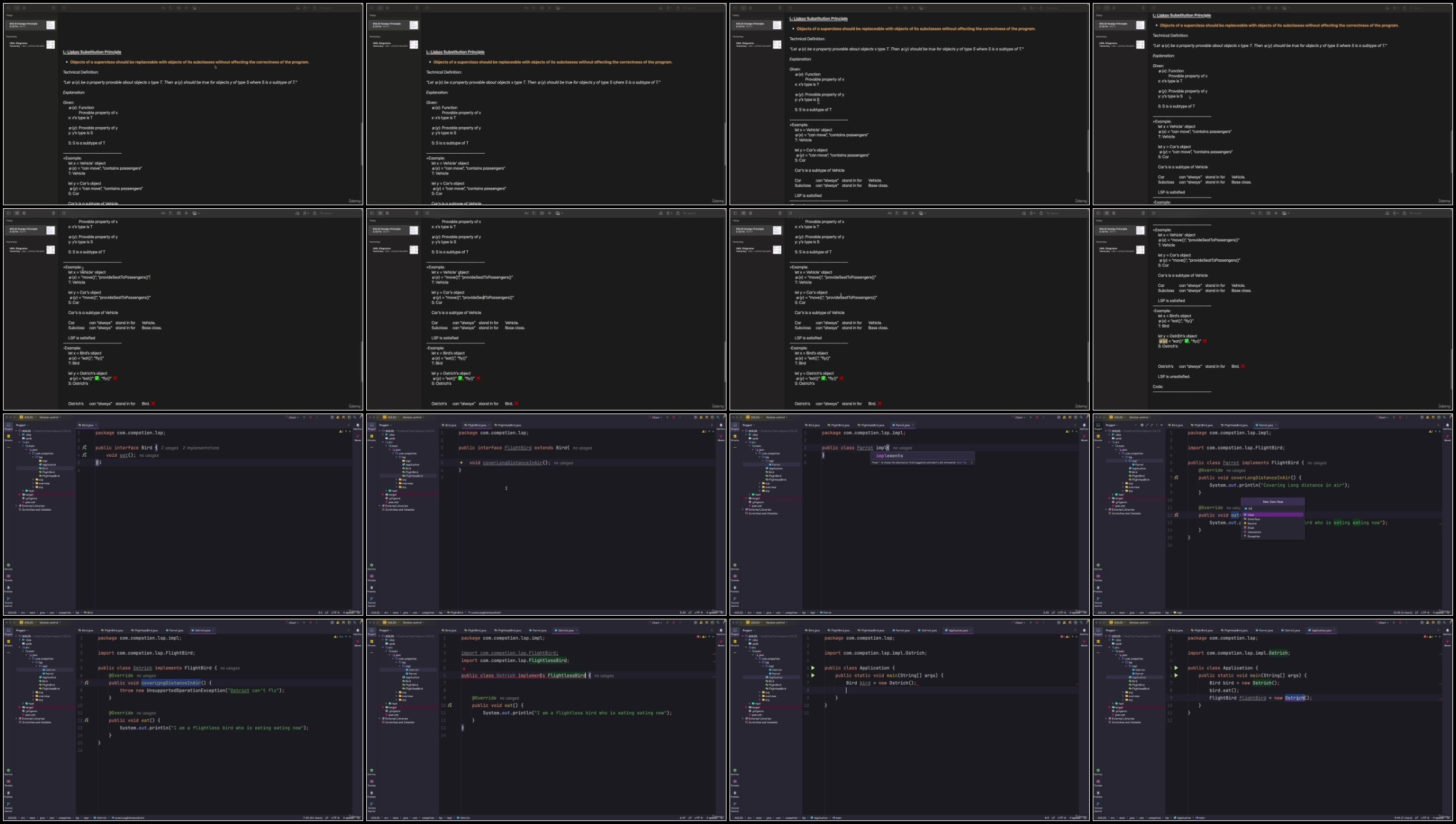
Task: Click override icon beside eat() in "implements FlightlessBird" frame
Action: 449,705
